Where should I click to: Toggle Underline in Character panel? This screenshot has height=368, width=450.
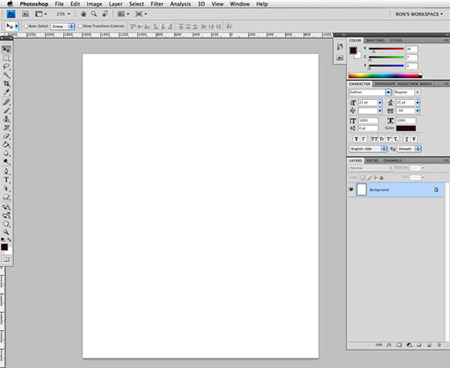407,139
